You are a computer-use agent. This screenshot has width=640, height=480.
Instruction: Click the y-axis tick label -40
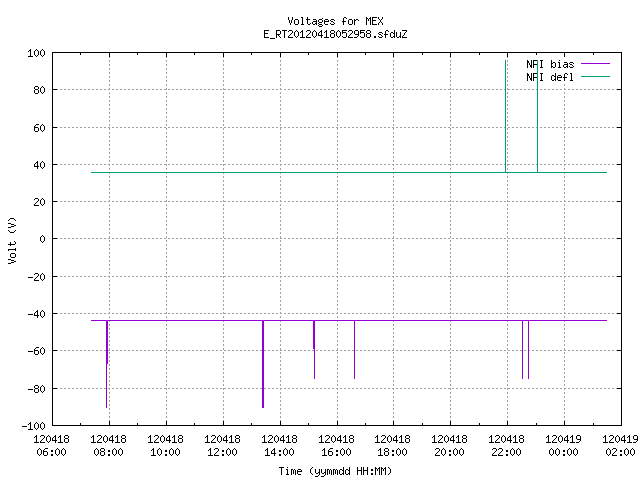(36, 314)
